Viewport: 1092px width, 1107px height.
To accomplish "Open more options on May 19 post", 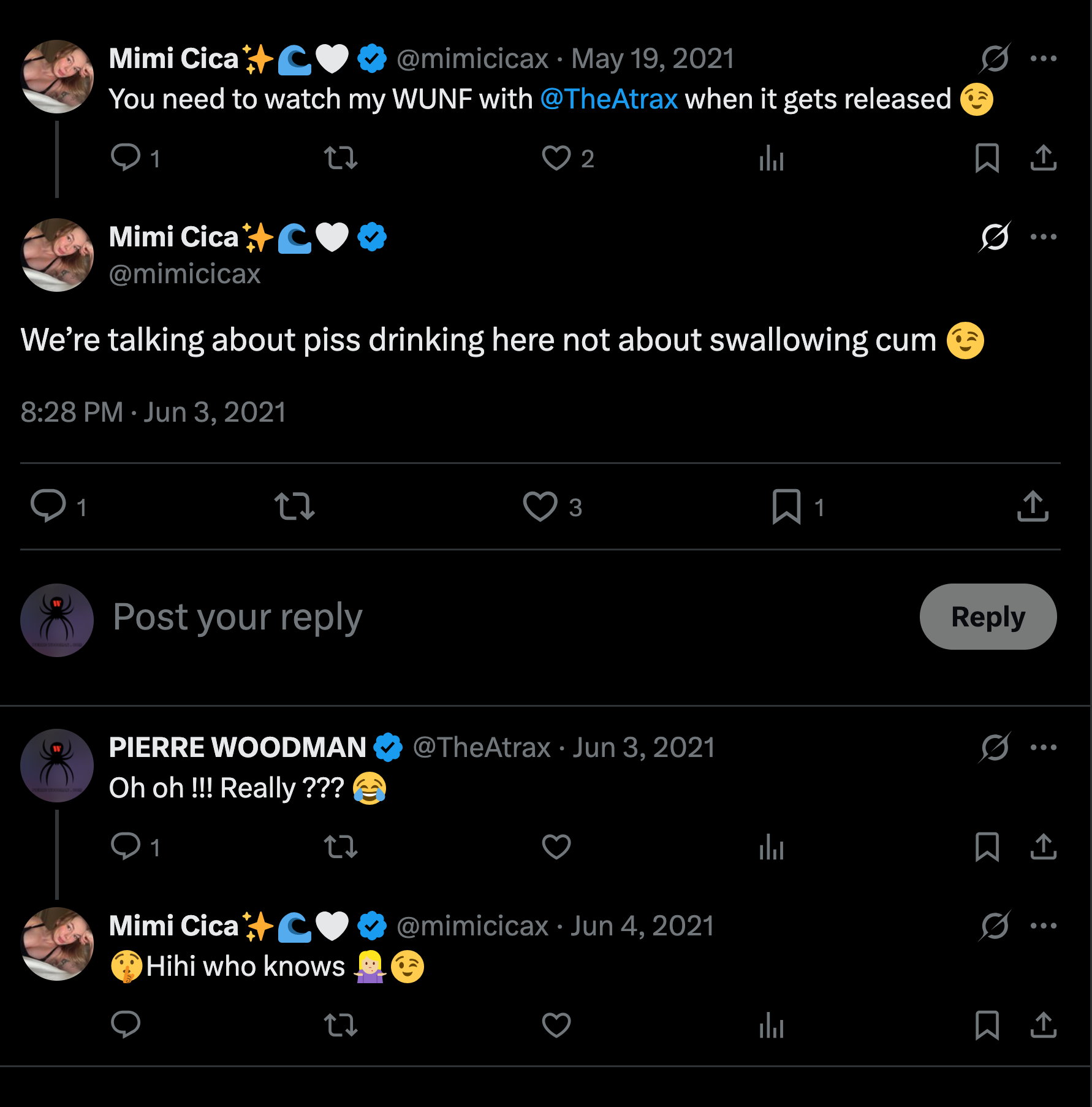I will (x=1043, y=59).
